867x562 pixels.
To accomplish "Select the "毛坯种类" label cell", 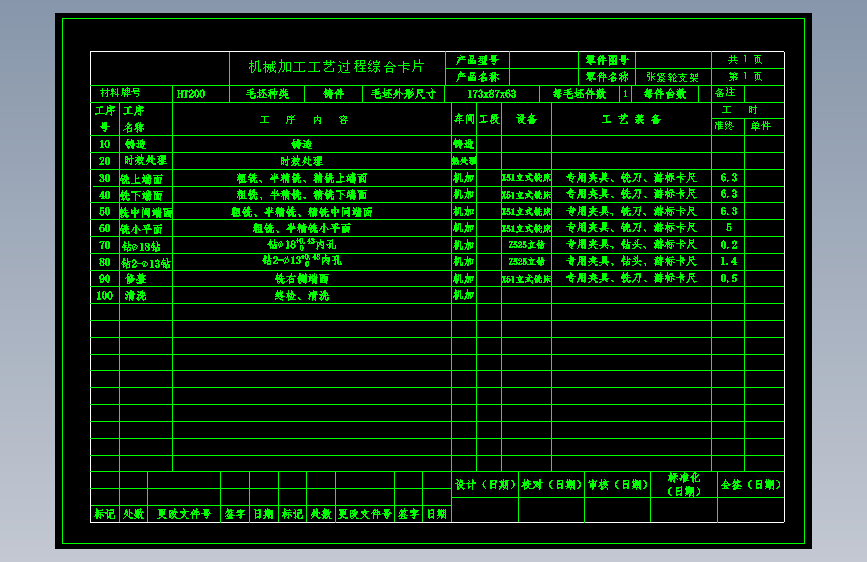I will click(x=267, y=94).
